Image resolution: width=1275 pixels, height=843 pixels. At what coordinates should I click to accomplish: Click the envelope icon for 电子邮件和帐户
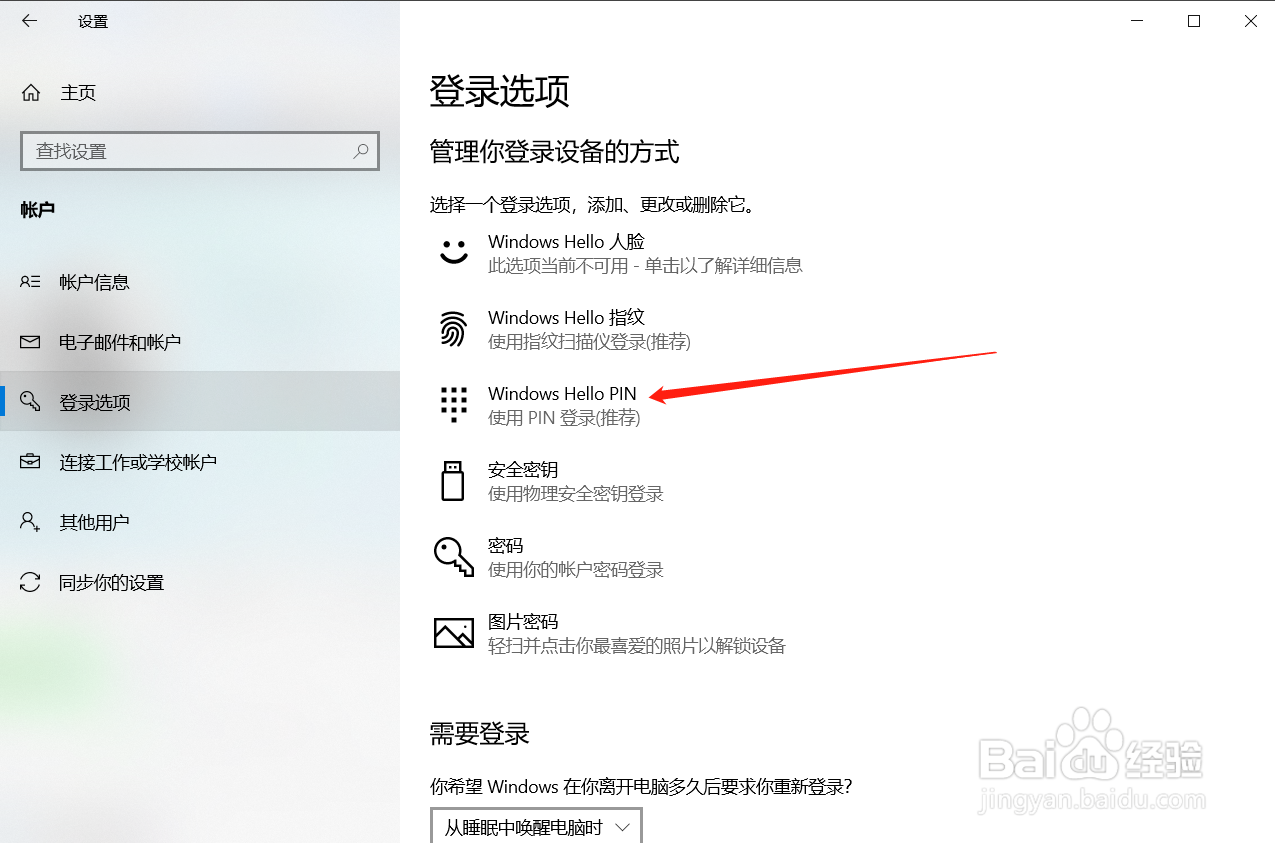pyautogui.click(x=31, y=342)
